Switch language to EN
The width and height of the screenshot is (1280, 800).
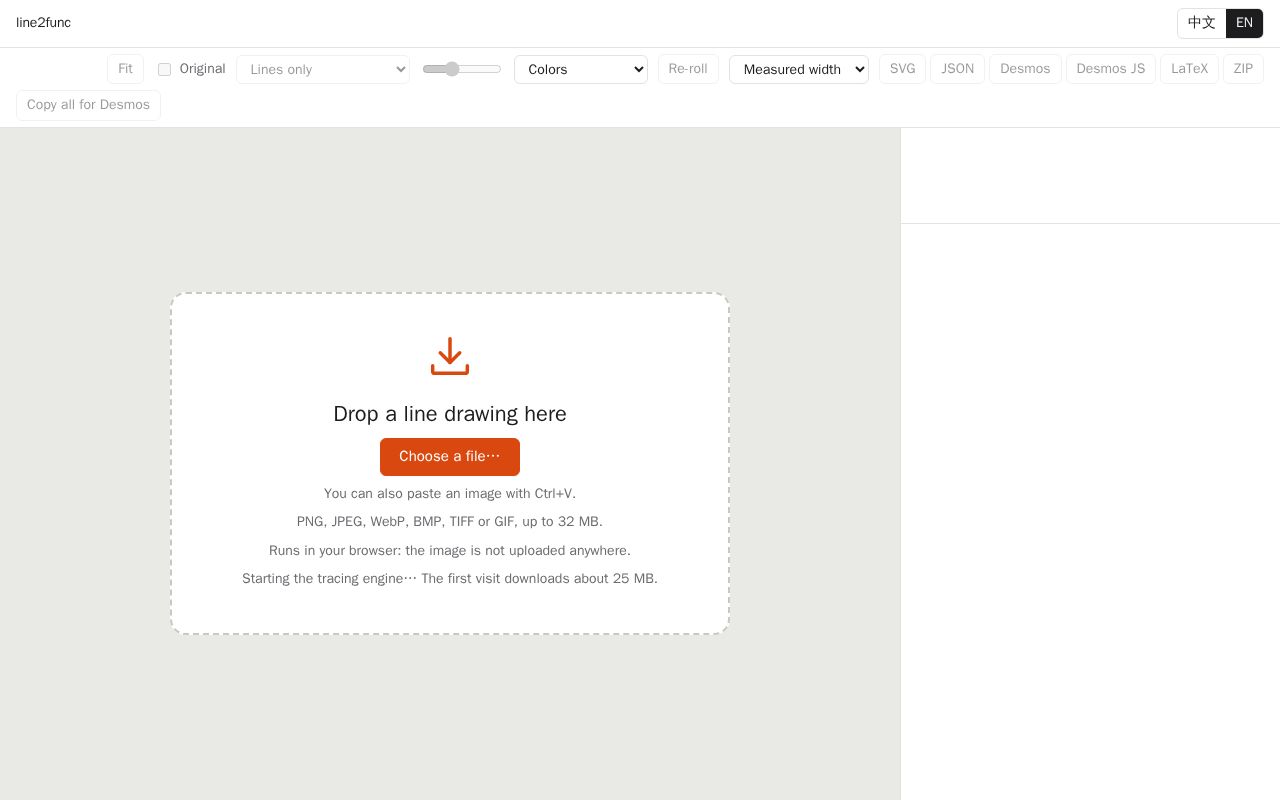tap(1244, 23)
